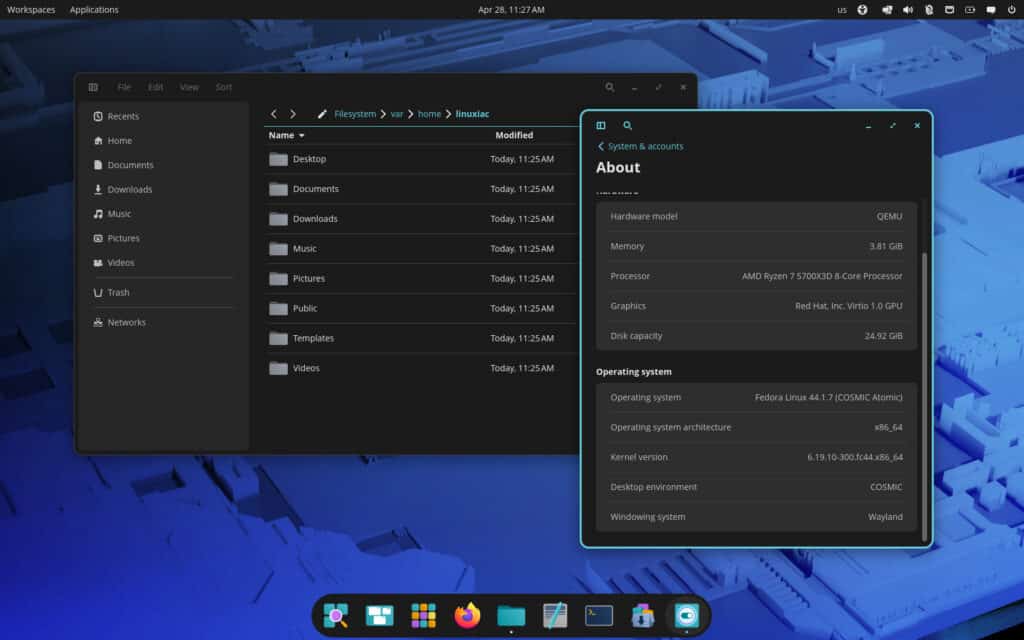1024x640 pixels.
Task: Navigate to home via the breadcrumb
Action: pos(429,114)
